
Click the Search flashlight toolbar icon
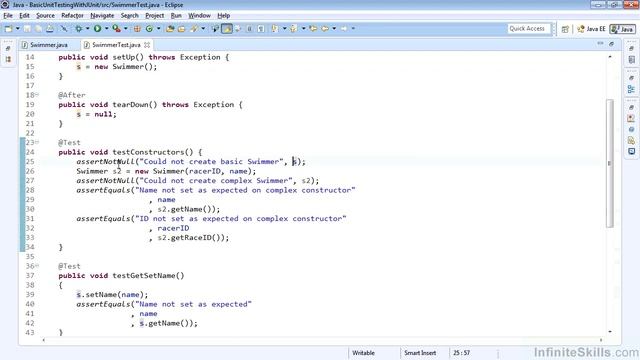click(193, 29)
